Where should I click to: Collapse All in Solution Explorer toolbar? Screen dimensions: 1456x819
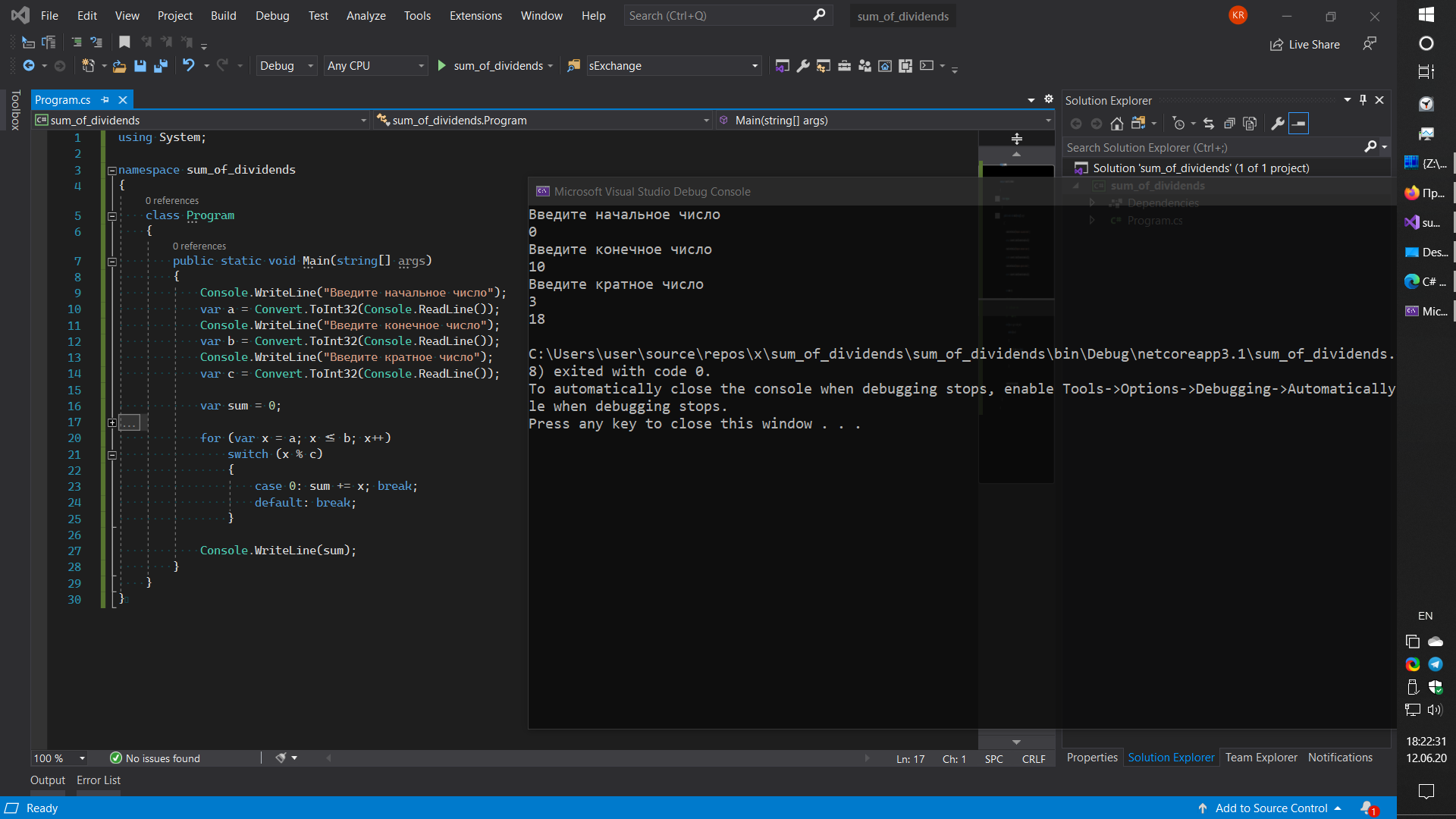click(1229, 124)
